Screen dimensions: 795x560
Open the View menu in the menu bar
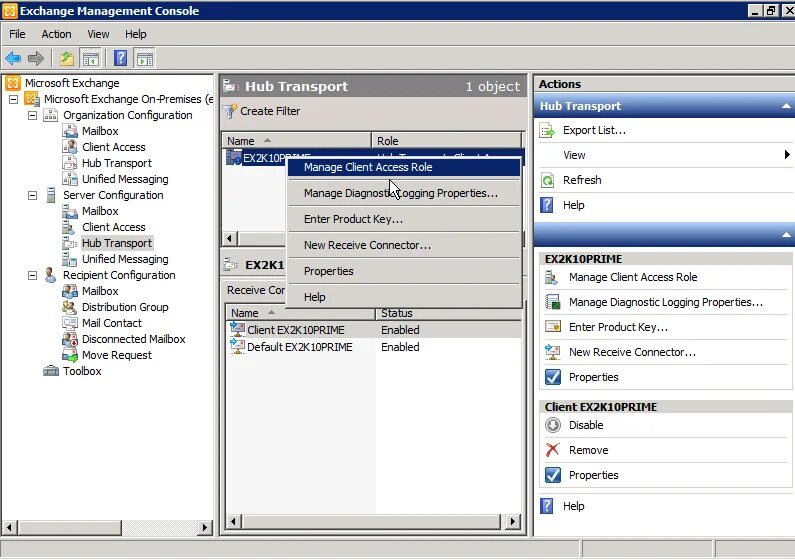pos(98,34)
